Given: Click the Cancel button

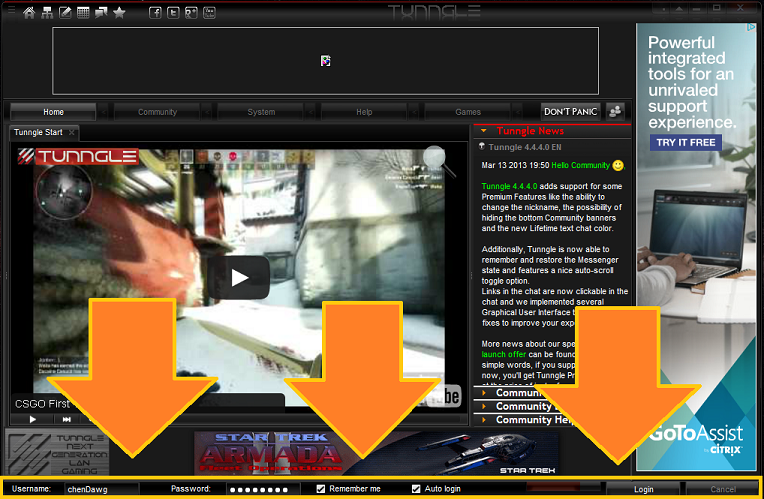Looking at the screenshot, I should coord(723,489).
